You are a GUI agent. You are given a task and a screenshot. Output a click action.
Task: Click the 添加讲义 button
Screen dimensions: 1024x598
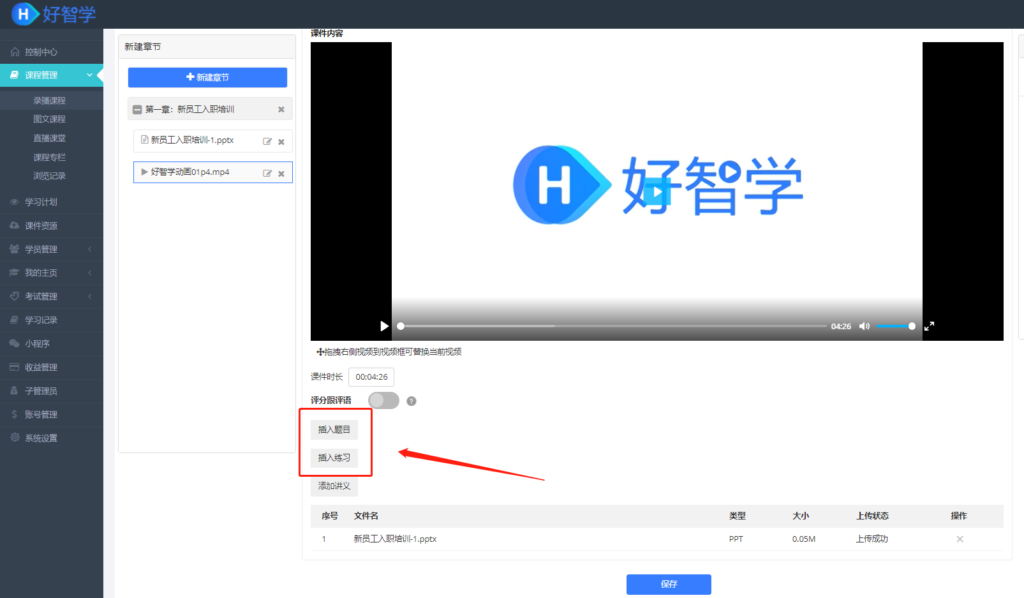(334, 486)
